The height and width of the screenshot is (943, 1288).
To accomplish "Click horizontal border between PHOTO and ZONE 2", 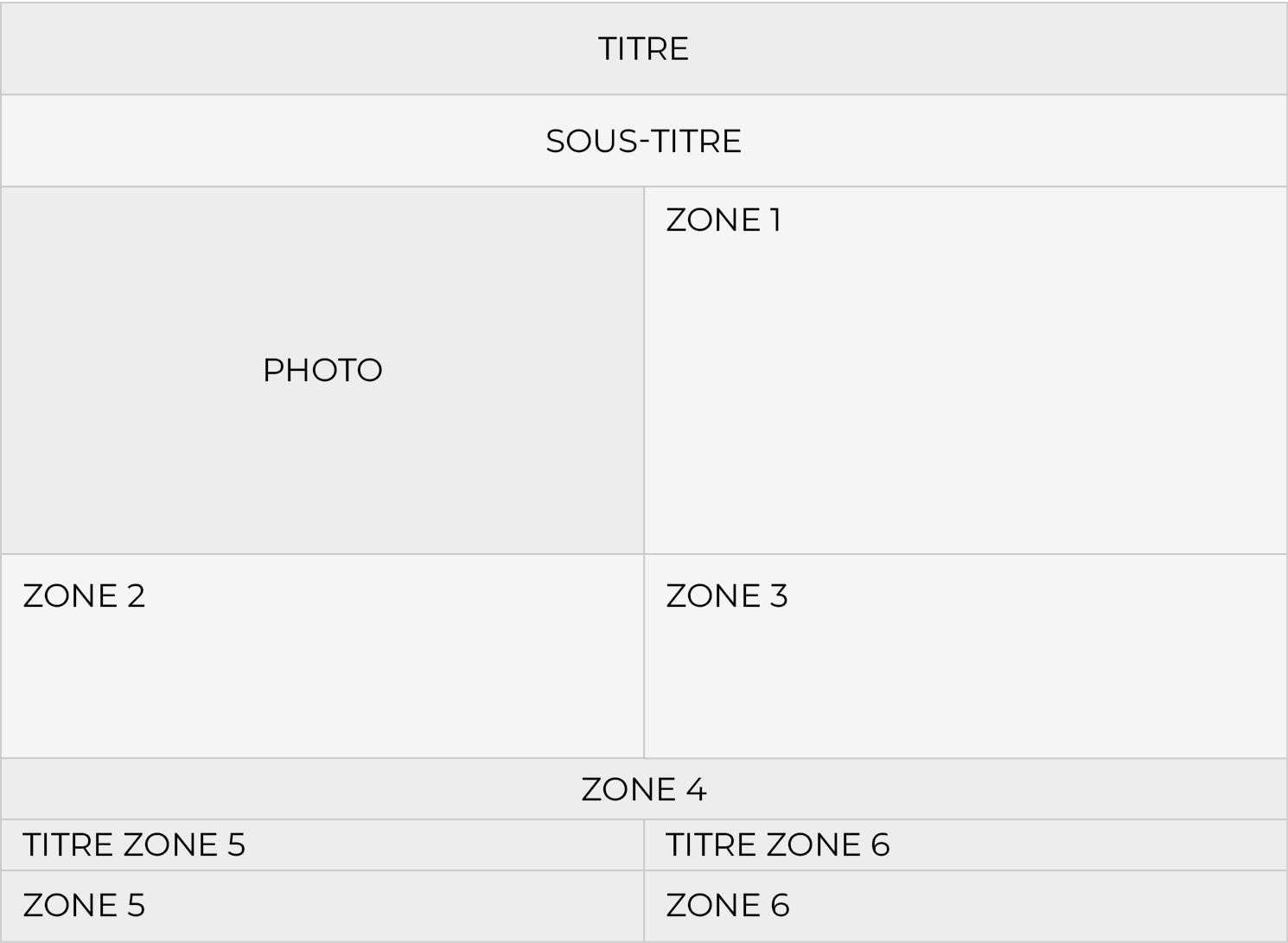I will [322, 554].
